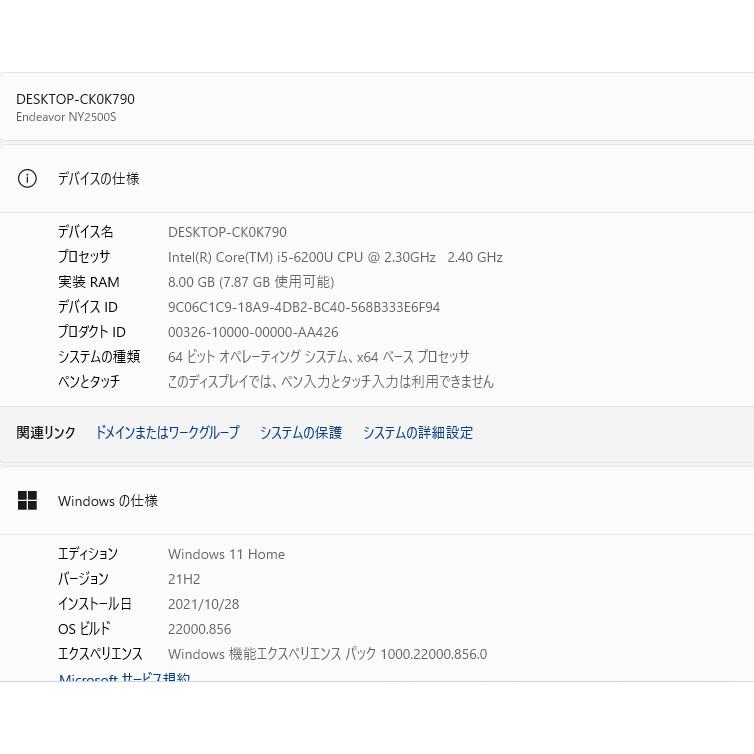Select the DESKTOP-CK0K790 title at top
This screenshot has height=754, width=754.
pyautogui.click(x=75, y=99)
